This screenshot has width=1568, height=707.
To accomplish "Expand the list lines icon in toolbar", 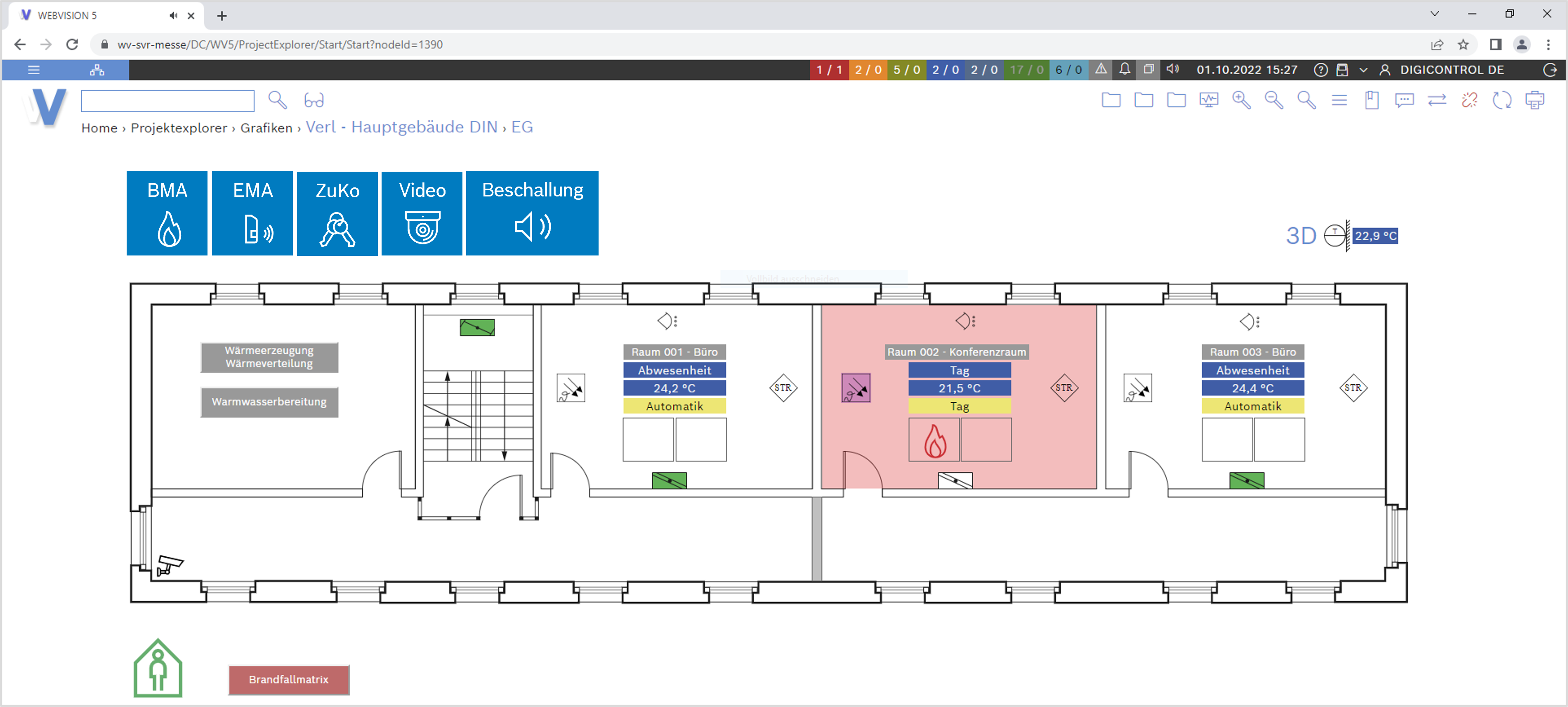I will (x=1339, y=100).
